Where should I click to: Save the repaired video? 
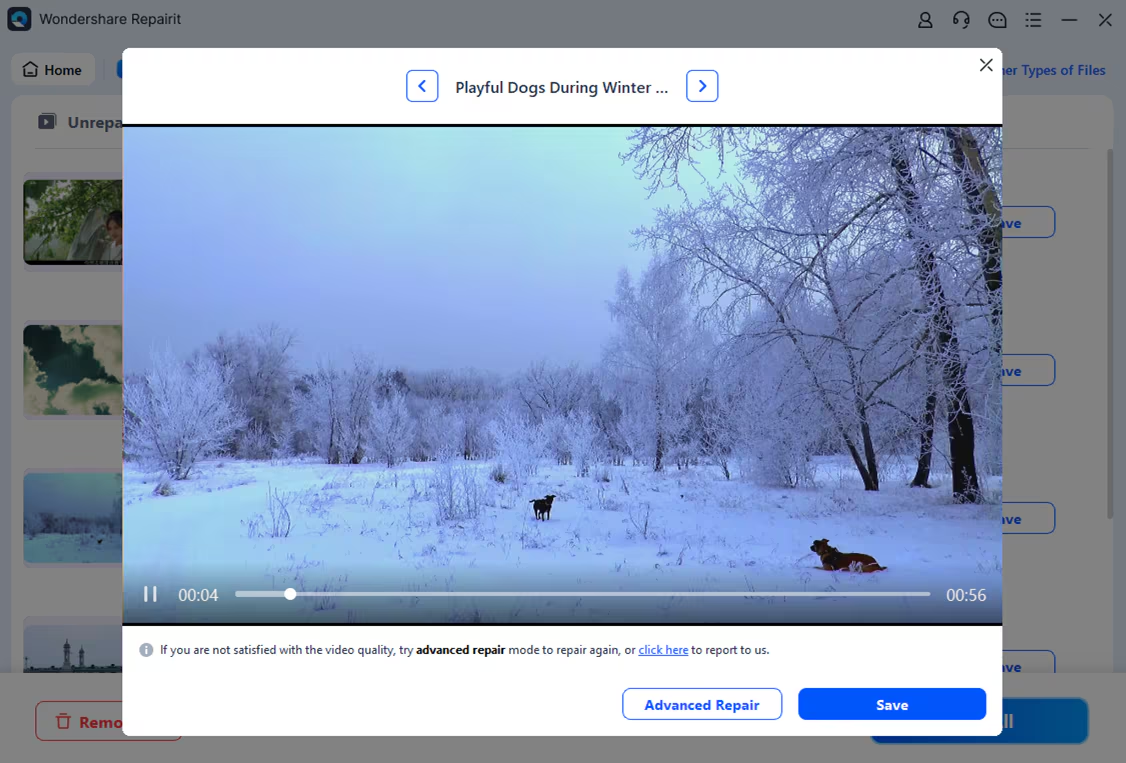891,705
